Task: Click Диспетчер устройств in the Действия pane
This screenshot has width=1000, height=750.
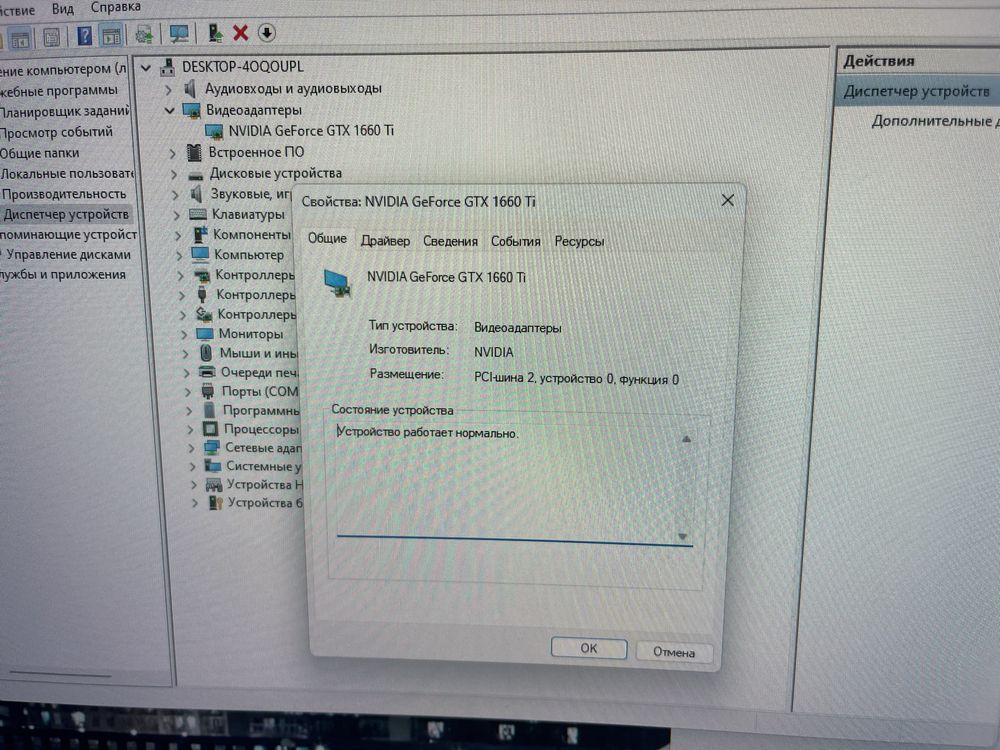Action: point(916,92)
